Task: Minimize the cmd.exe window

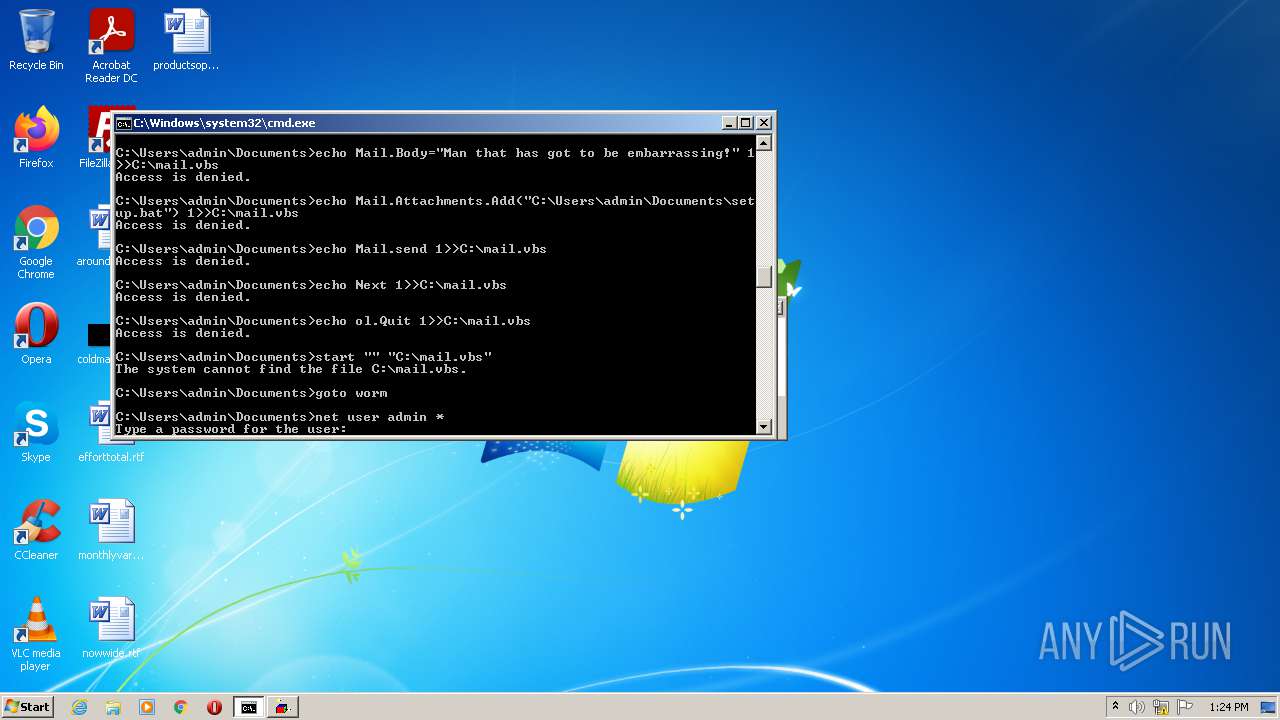Action: point(730,123)
